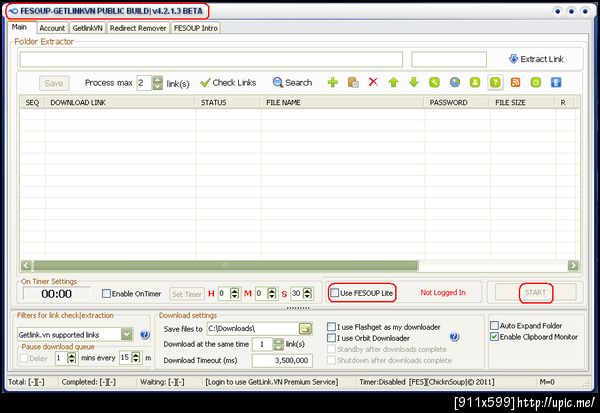600x413 pixels.
Task: Toggle Use FESOUP Lite checkbox
Action: pos(335,293)
